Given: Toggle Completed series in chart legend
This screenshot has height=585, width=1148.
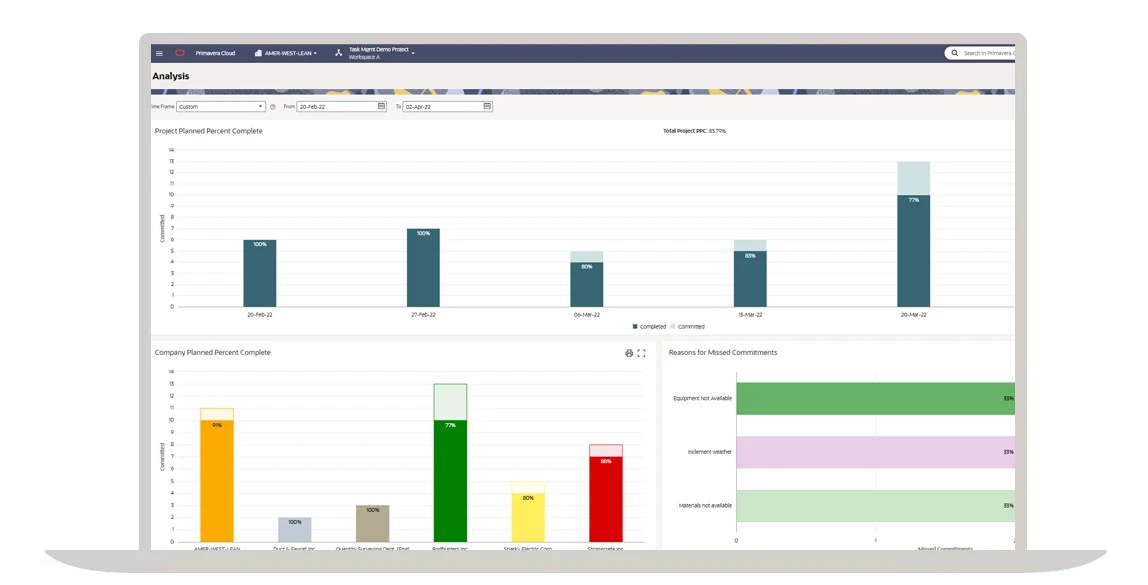Looking at the screenshot, I should [649, 326].
